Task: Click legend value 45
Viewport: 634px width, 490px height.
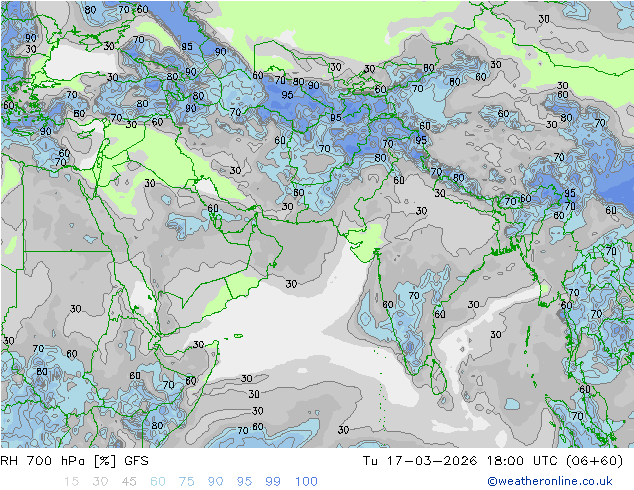Action: [x=129, y=482]
